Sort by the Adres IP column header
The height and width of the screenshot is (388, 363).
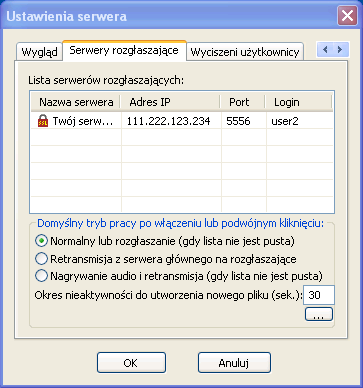[x=170, y=102]
